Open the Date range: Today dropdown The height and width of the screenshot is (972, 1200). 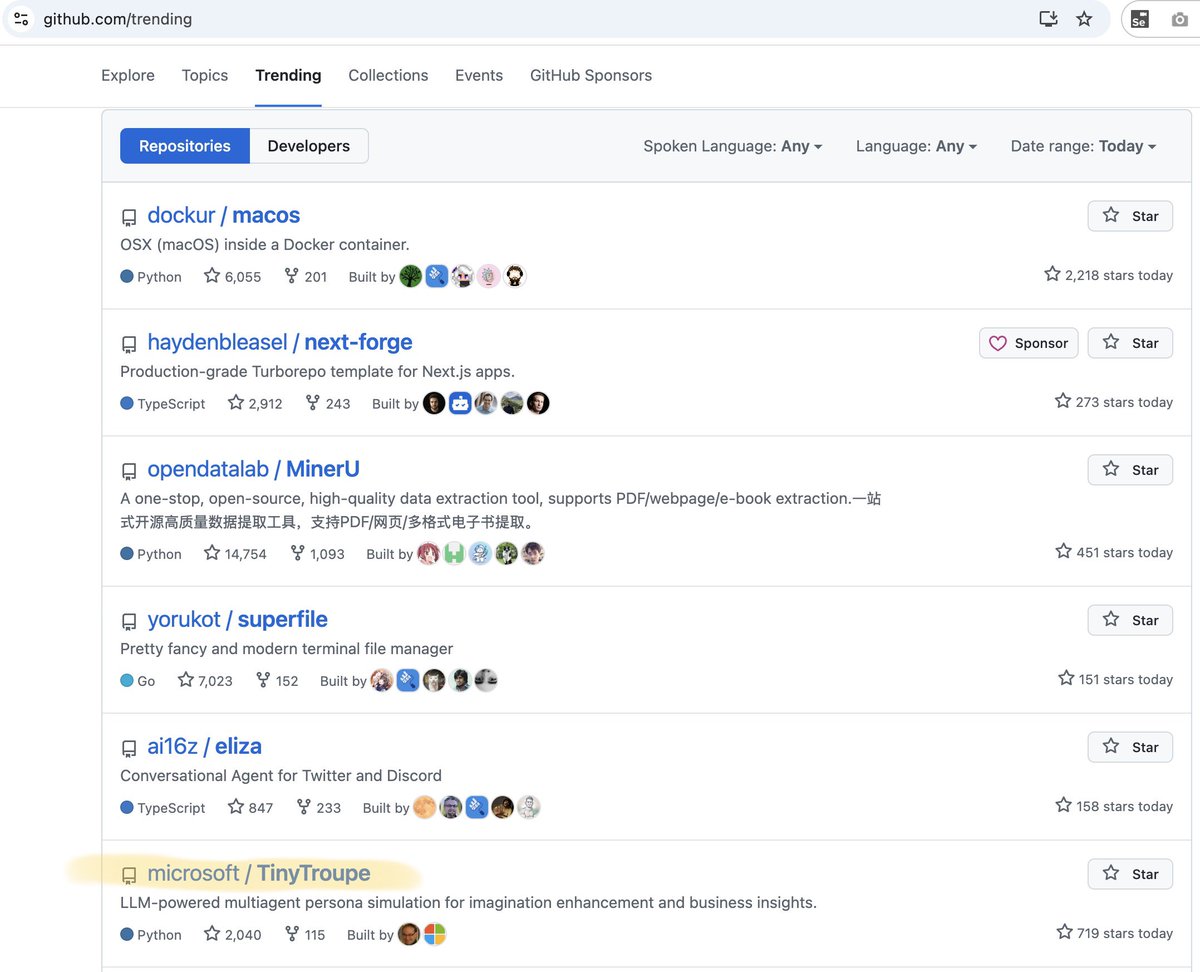[1084, 146]
